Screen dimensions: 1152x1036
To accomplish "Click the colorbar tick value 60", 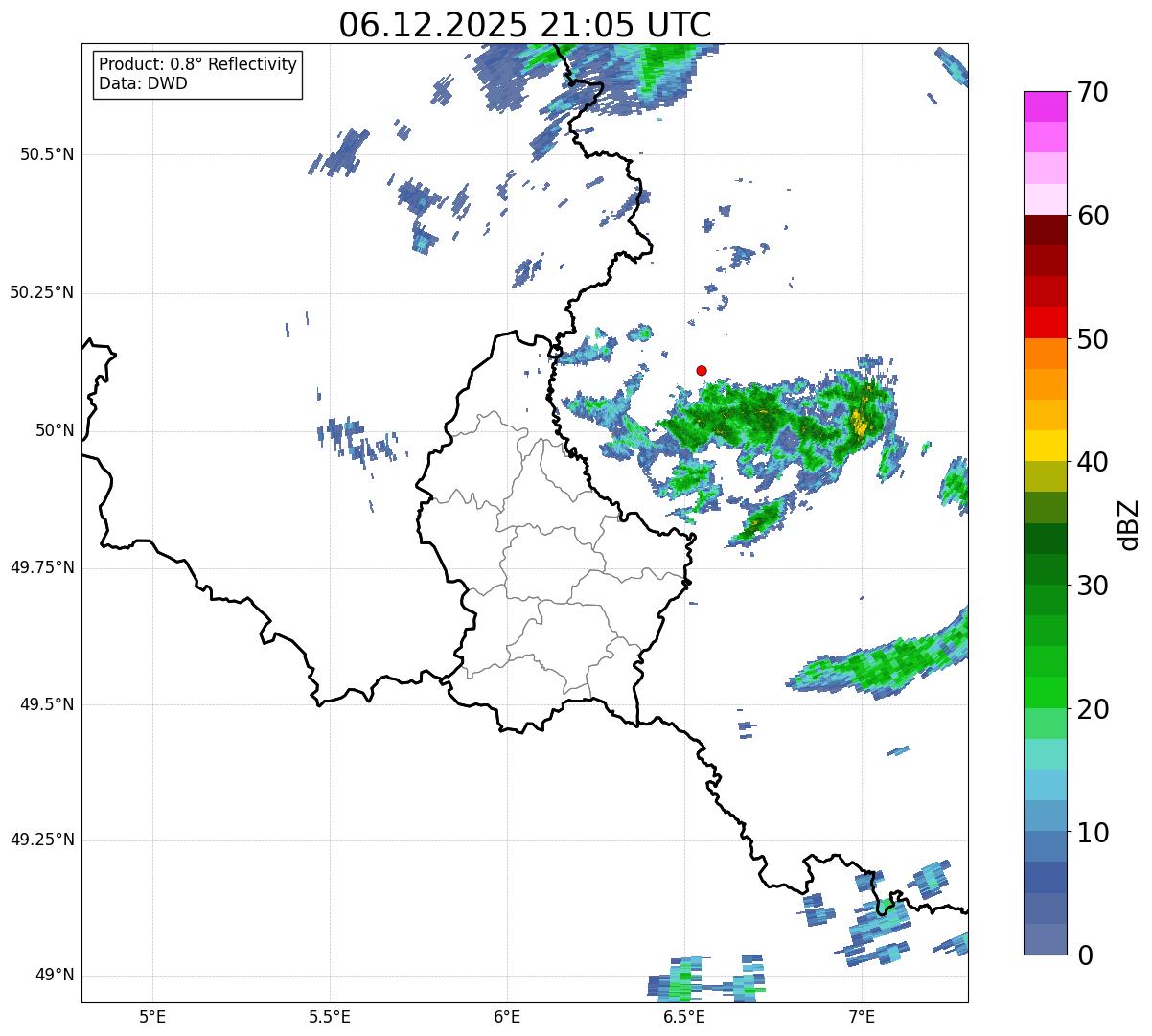I will point(1093,216).
